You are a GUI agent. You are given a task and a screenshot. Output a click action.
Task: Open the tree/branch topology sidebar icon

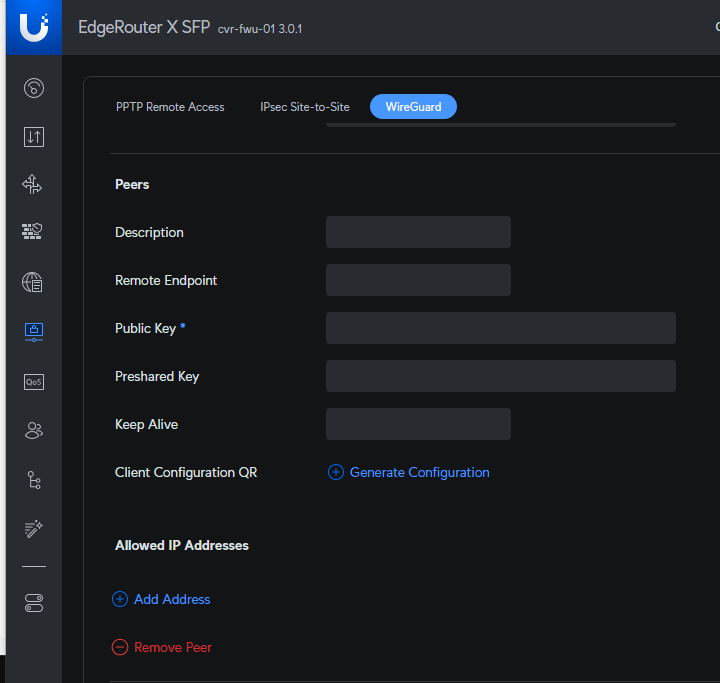click(x=33, y=480)
